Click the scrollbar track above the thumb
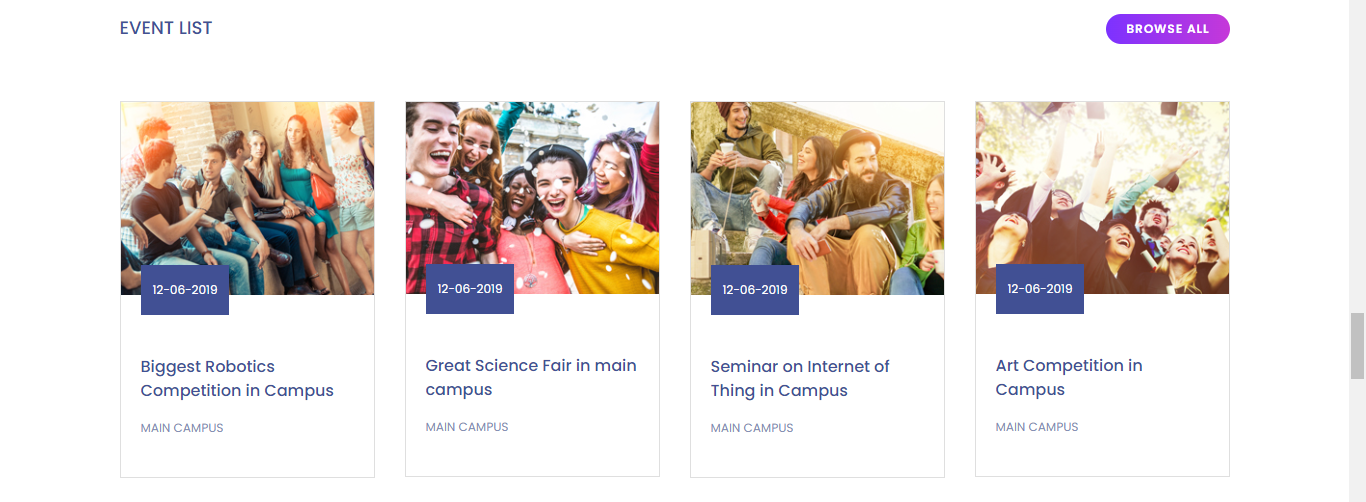 (1357, 150)
